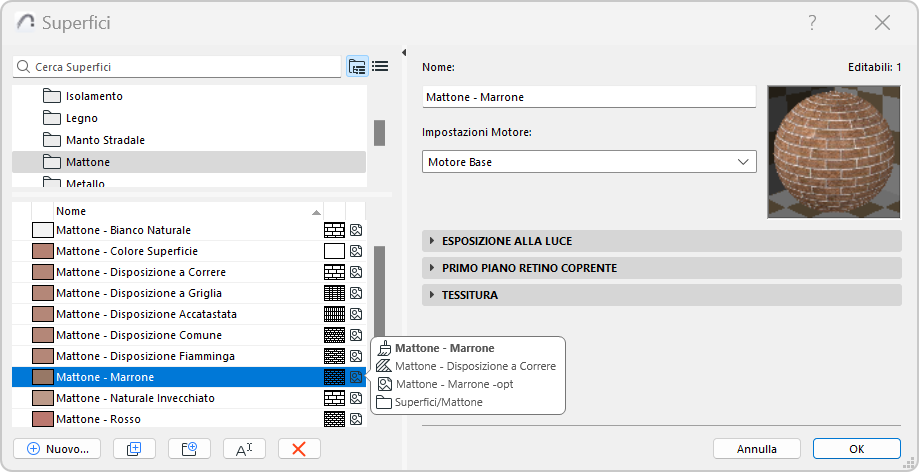
Task: Switch to folder tree view
Action: coord(357,67)
